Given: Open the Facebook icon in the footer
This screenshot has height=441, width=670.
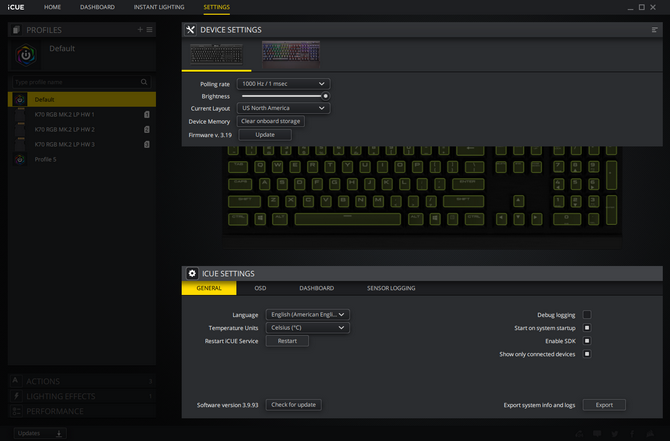Looking at the screenshot, I should coord(632,434).
